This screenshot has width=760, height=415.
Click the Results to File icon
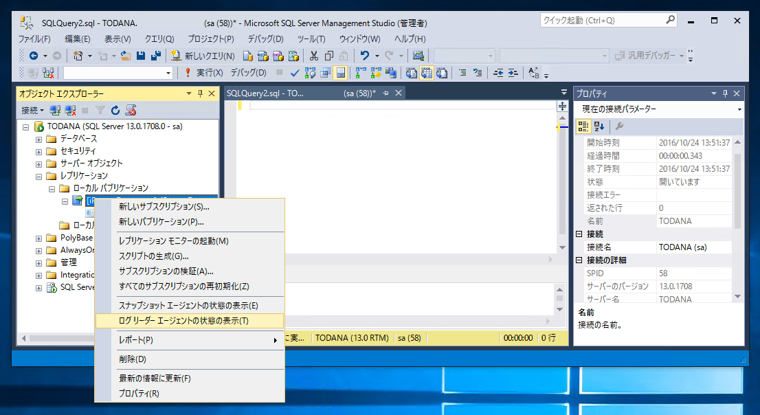(x=442, y=73)
